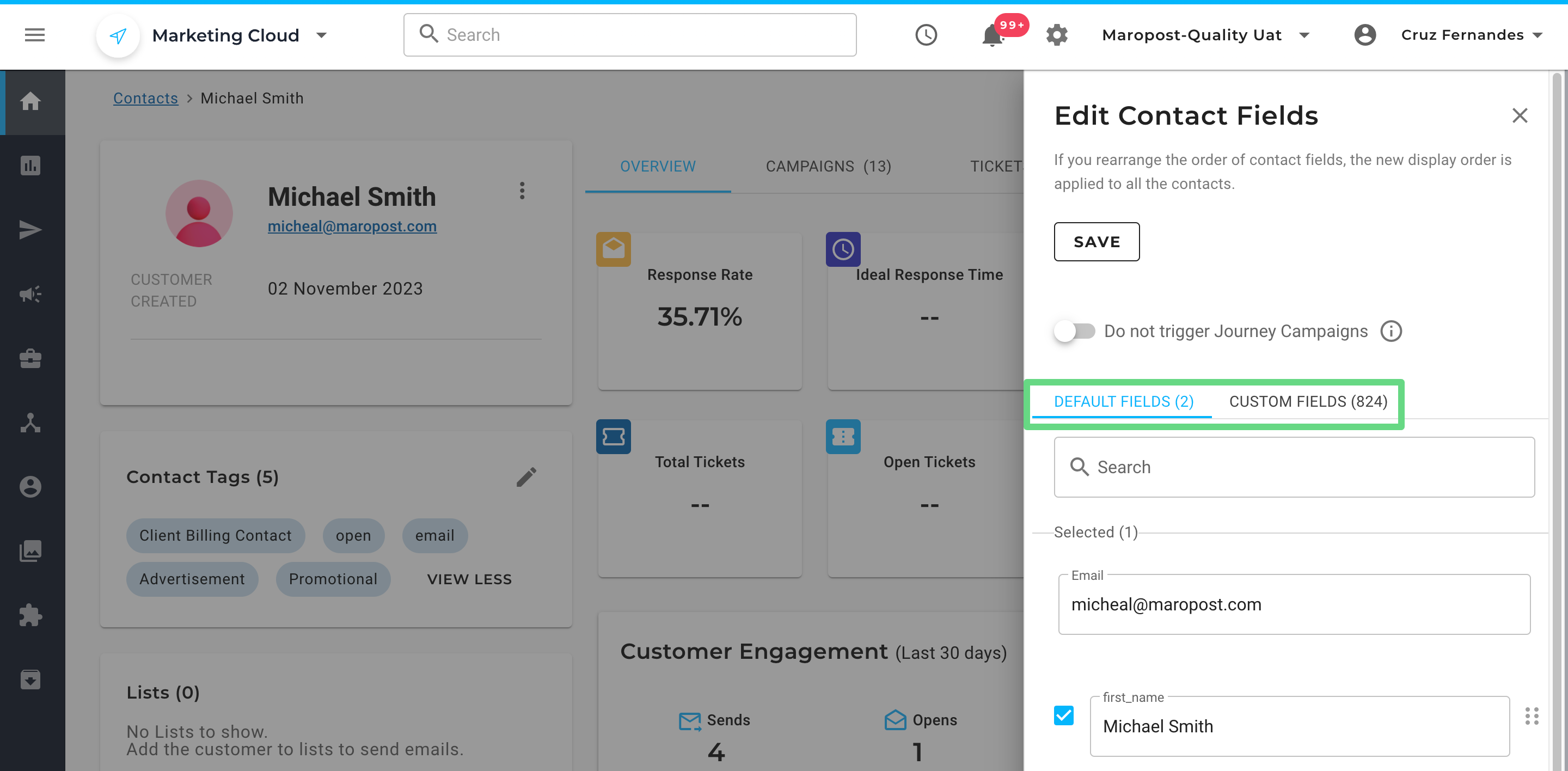Open the briefcase sidebar icon
The width and height of the screenshot is (1568, 771).
coord(30,358)
